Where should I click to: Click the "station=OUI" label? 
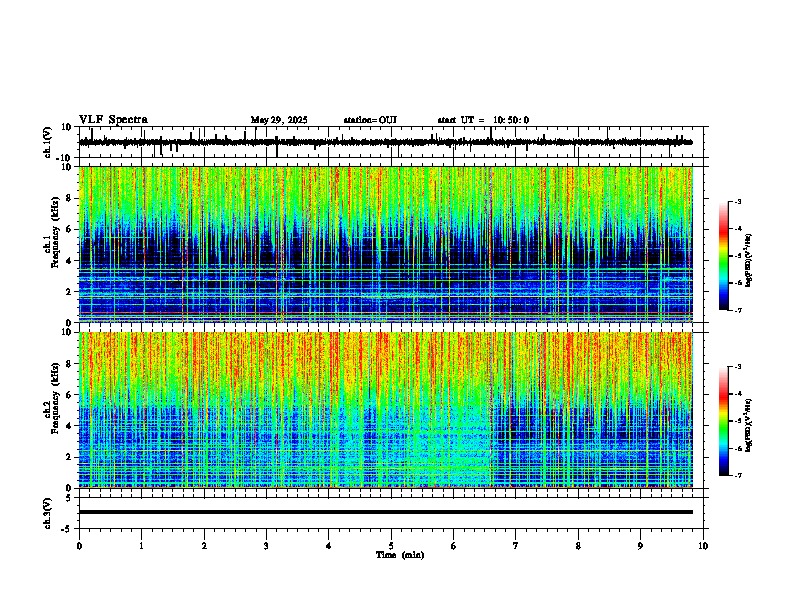click(x=370, y=120)
